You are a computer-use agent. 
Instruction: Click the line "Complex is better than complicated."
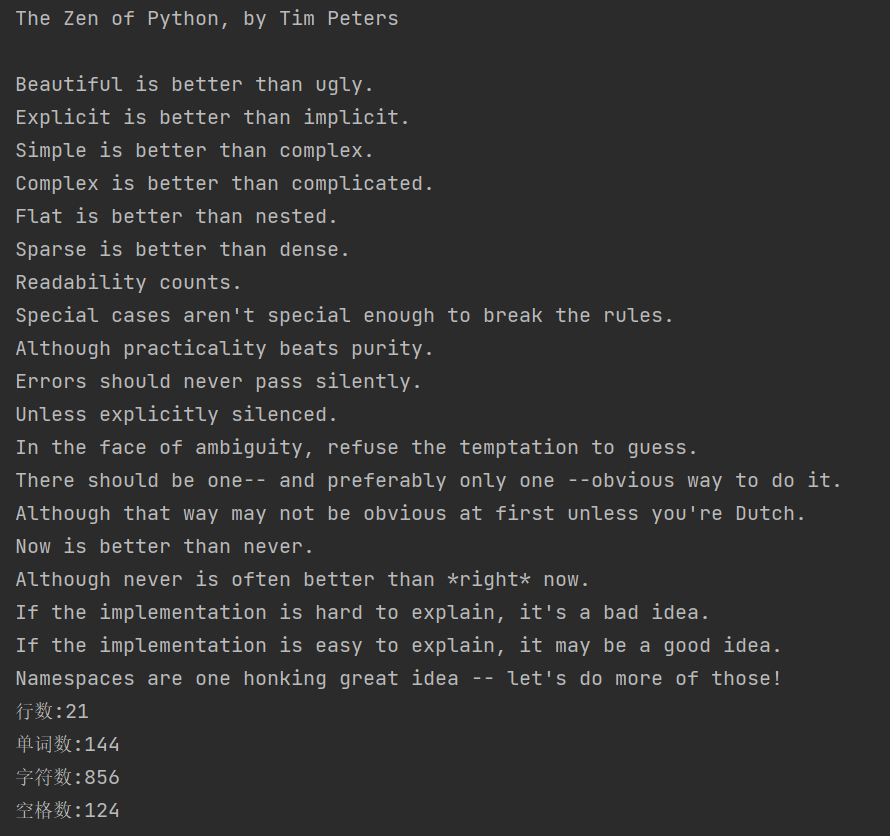pos(224,183)
